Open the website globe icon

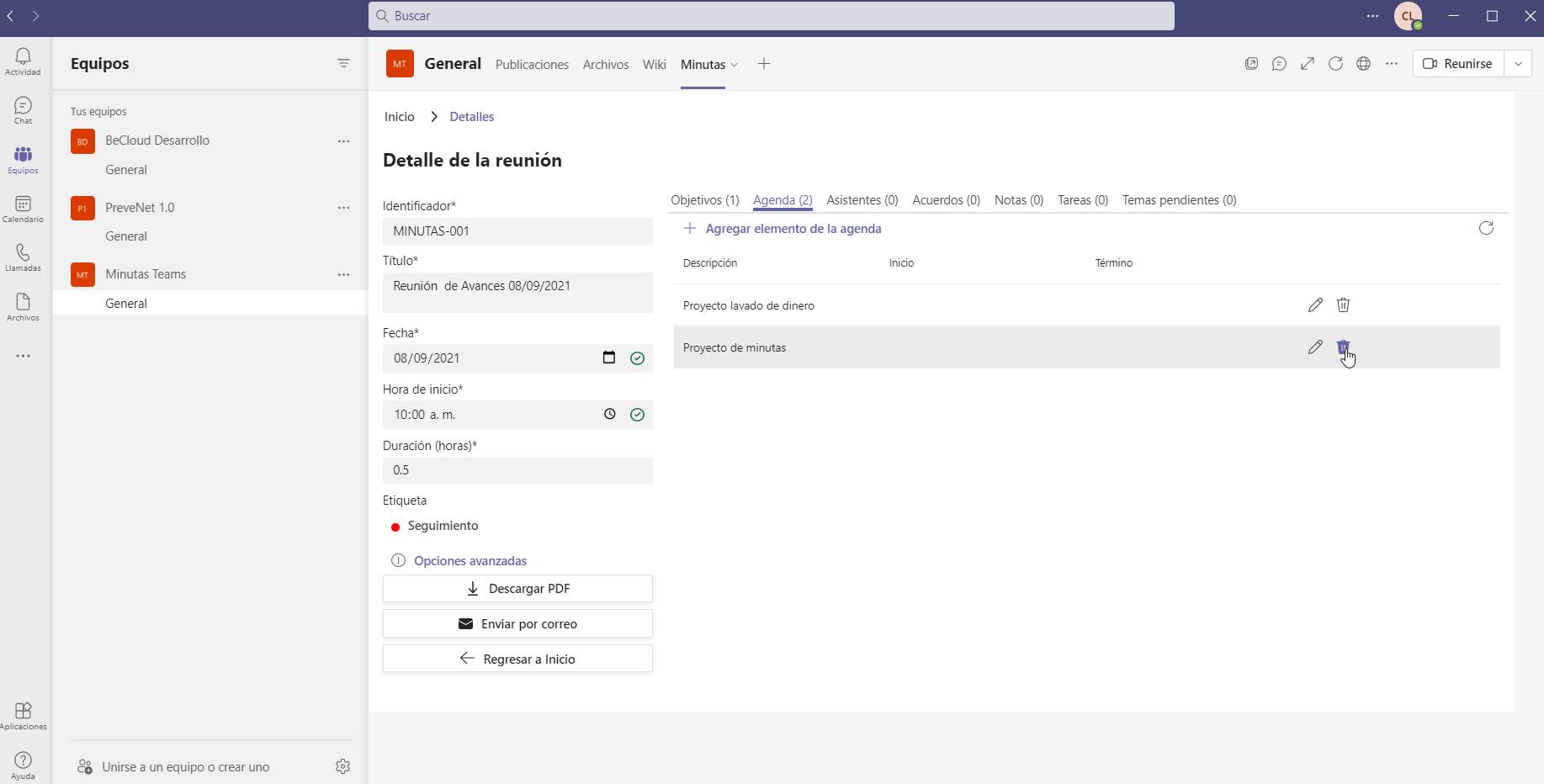(x=1364, y=64)
